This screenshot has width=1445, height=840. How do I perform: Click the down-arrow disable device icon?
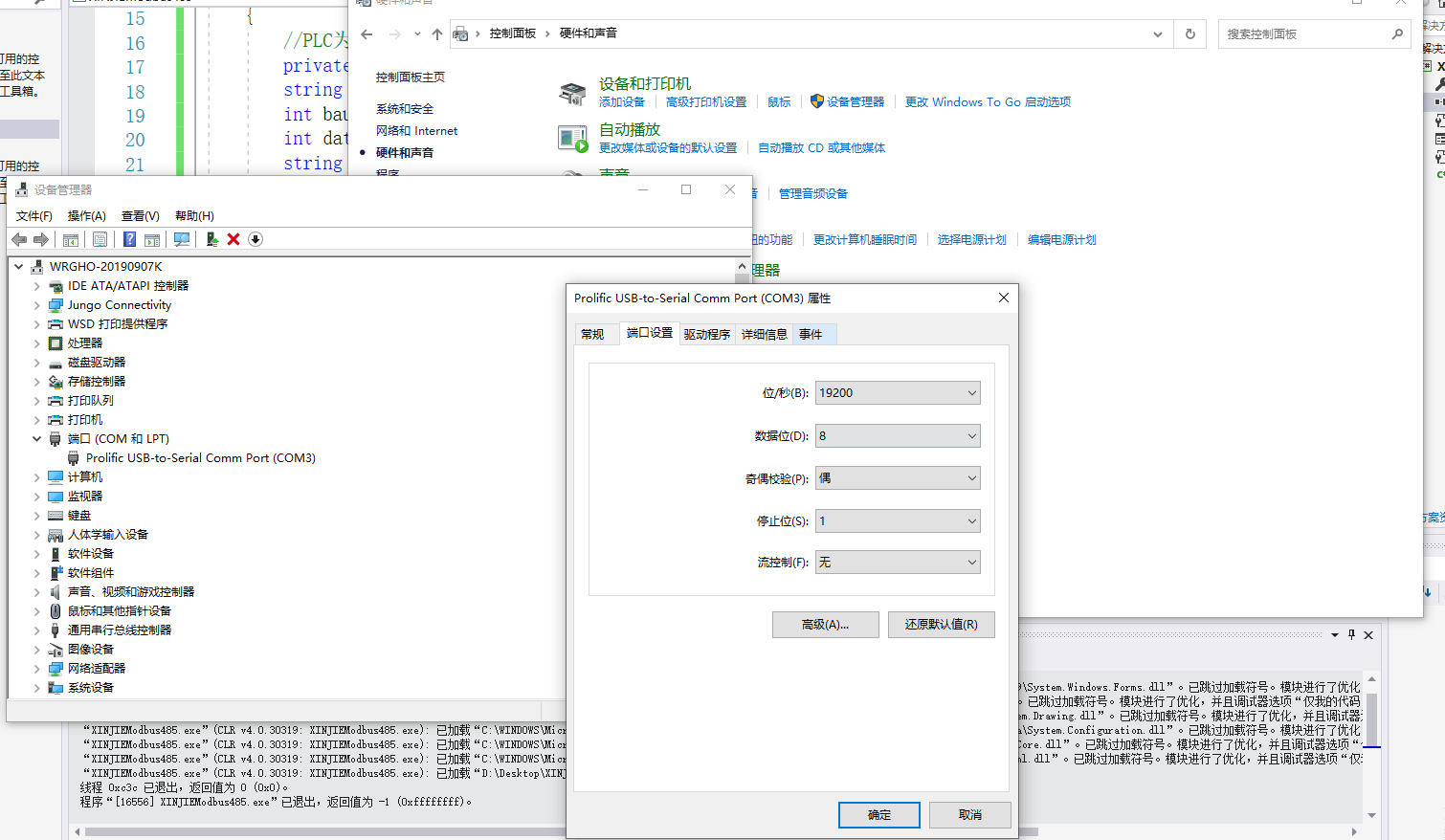click(256, 239)
